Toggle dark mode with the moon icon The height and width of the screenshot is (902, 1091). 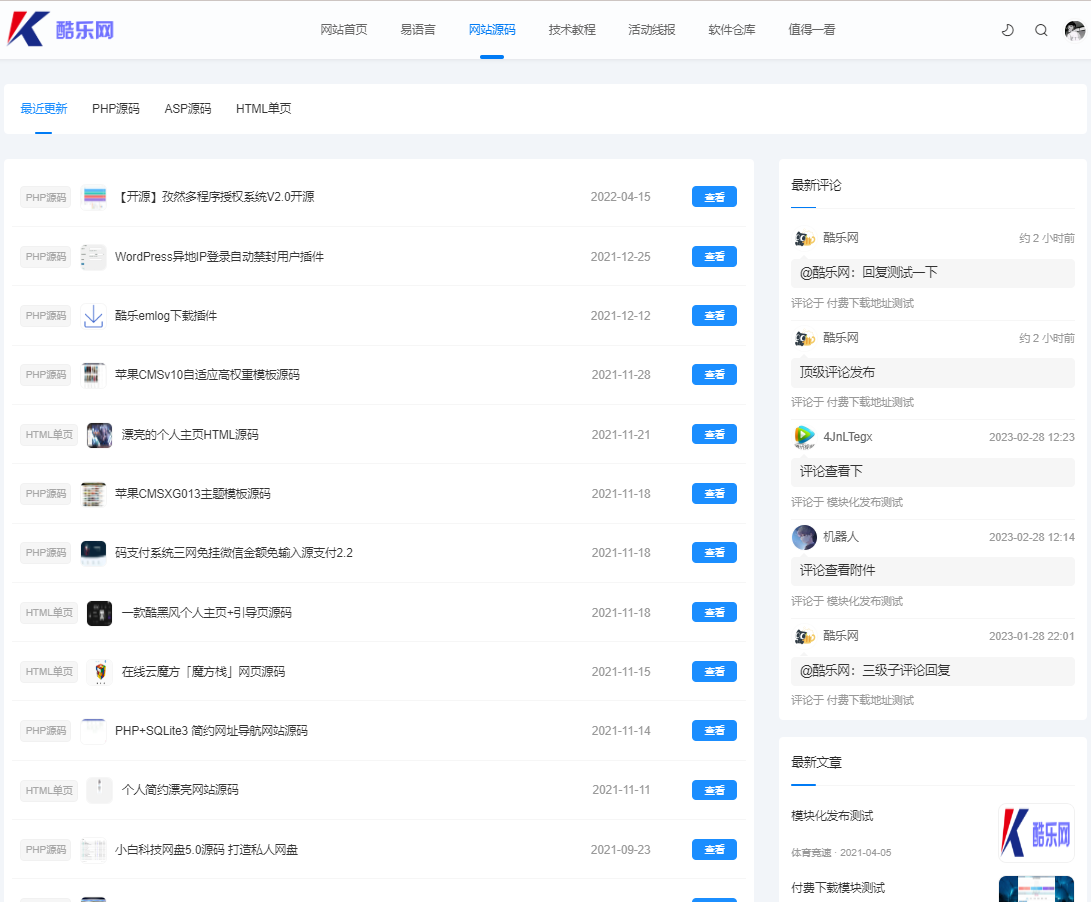pyautogui.click(x=1008, y=30)
